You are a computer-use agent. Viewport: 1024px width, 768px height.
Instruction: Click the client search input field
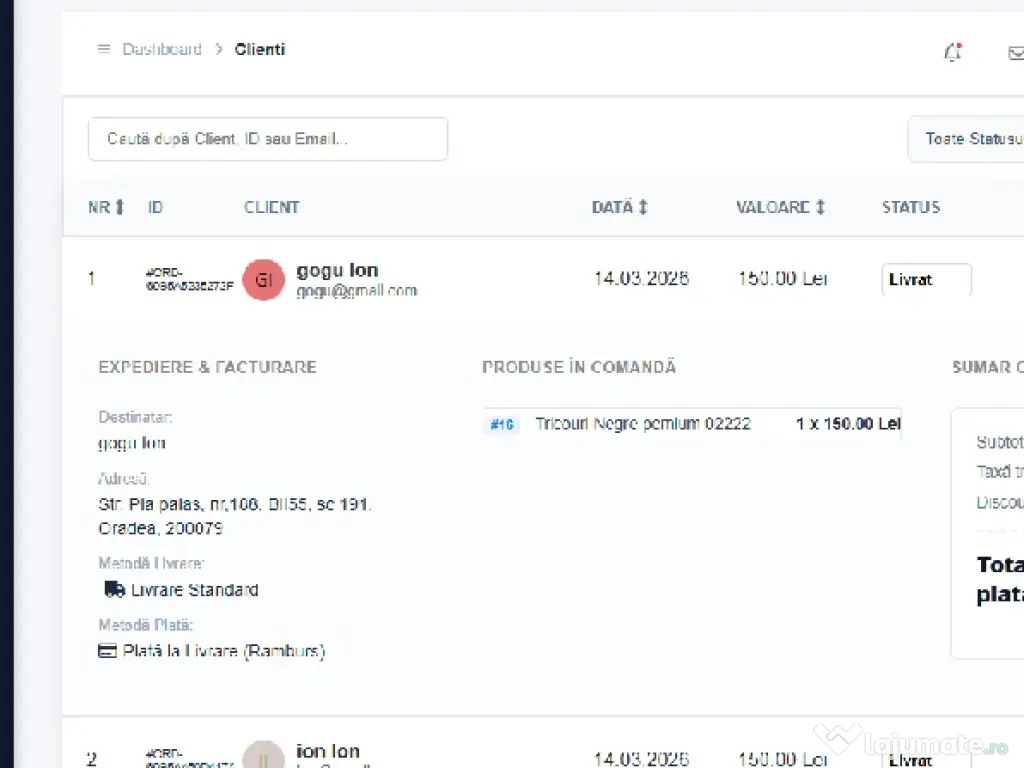pos(267,138)
